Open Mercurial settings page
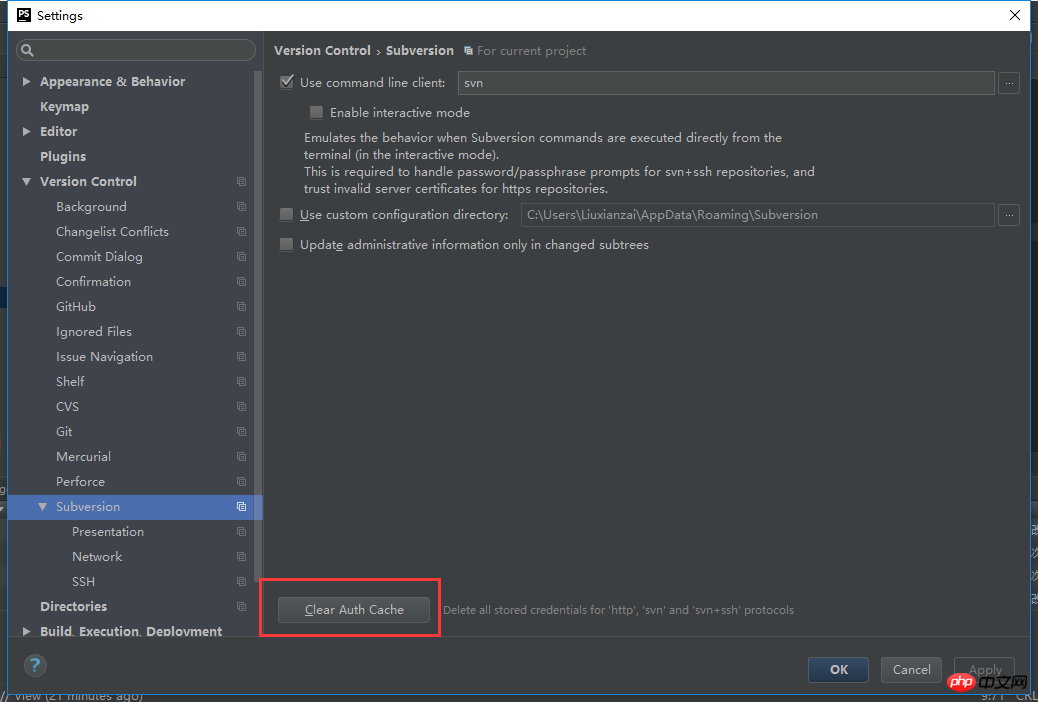 [x=83, y=456]
